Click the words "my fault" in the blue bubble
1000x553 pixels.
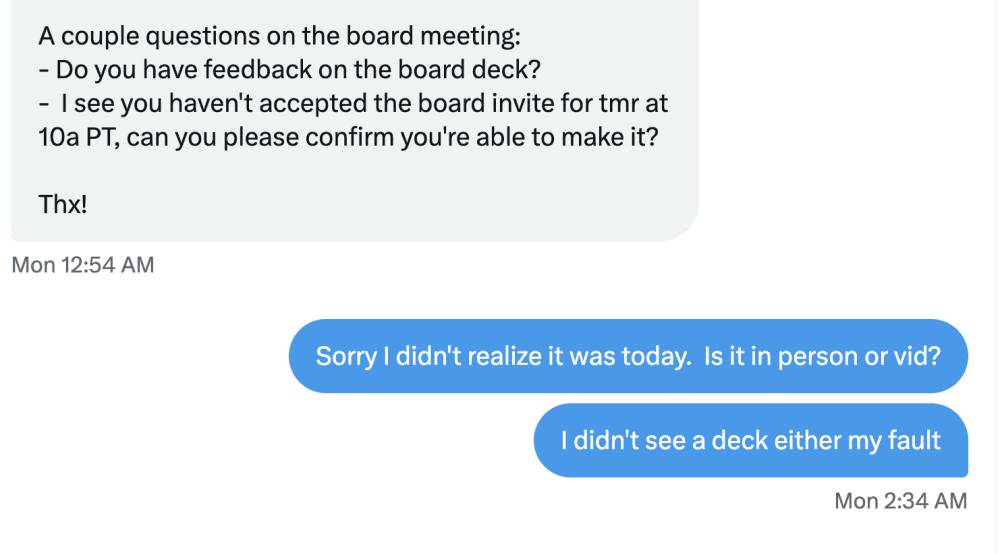[x=903, y=441]
